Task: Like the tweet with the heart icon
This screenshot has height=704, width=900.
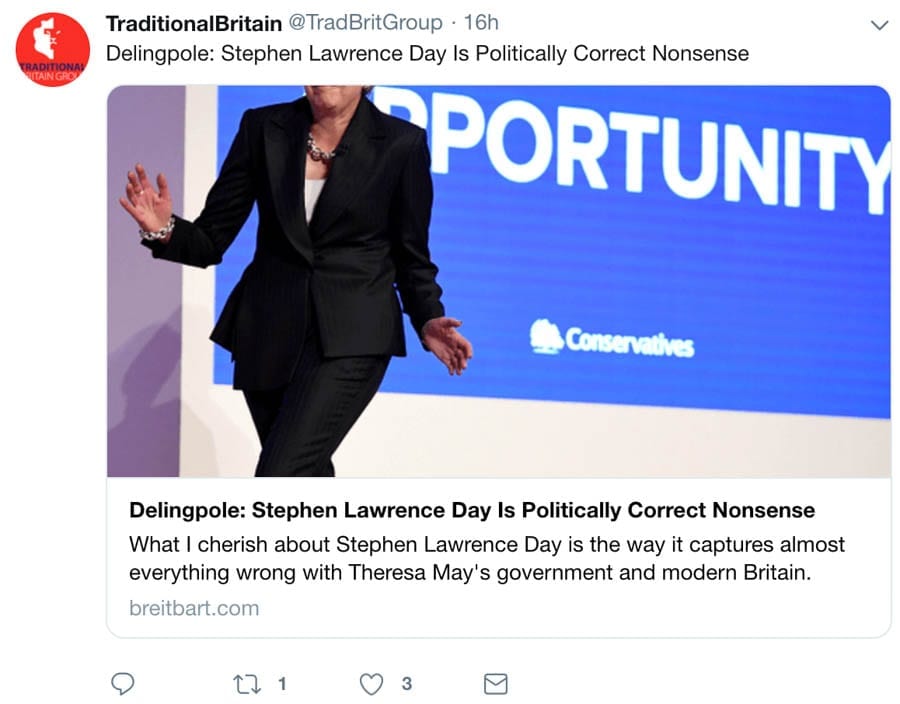Action: click(371, 684)
